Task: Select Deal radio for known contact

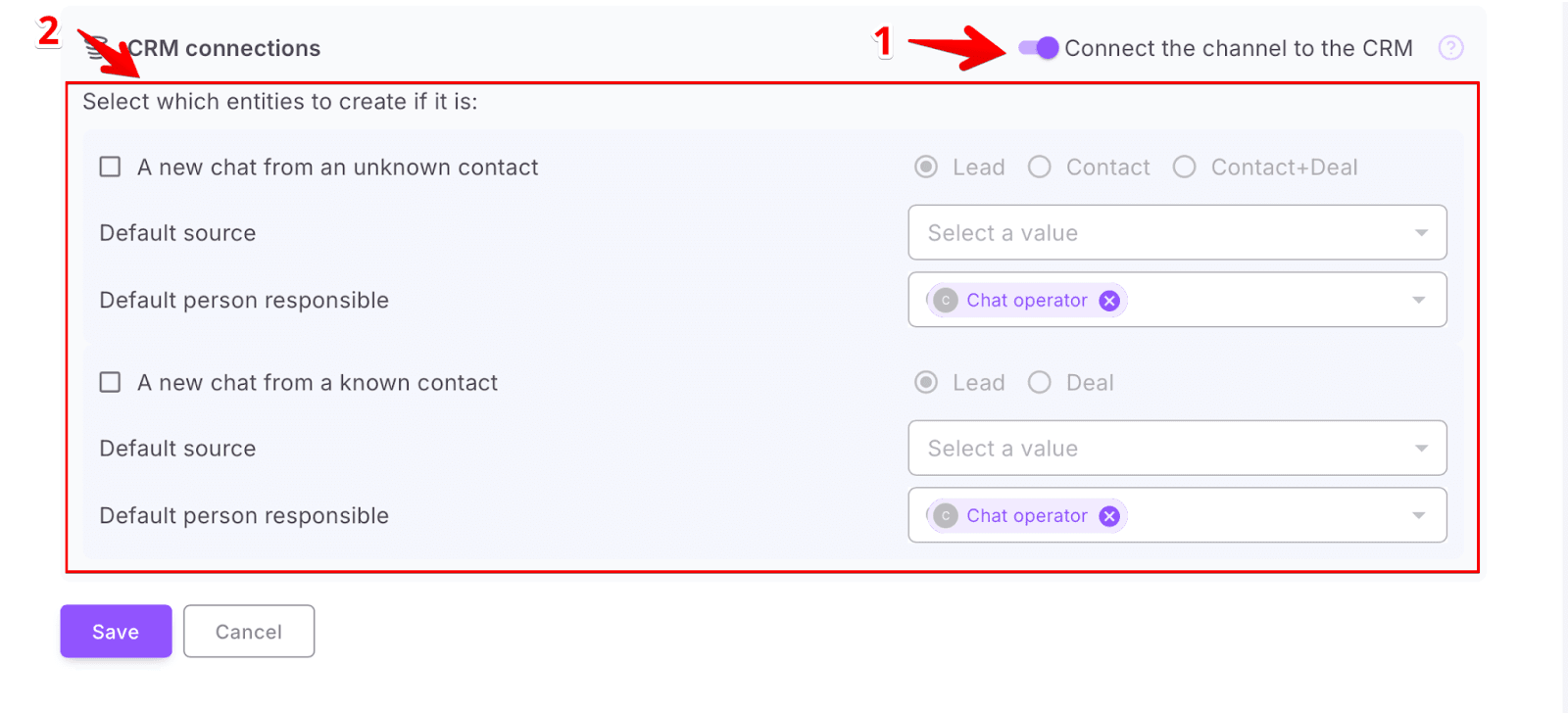Action: 1040,383
